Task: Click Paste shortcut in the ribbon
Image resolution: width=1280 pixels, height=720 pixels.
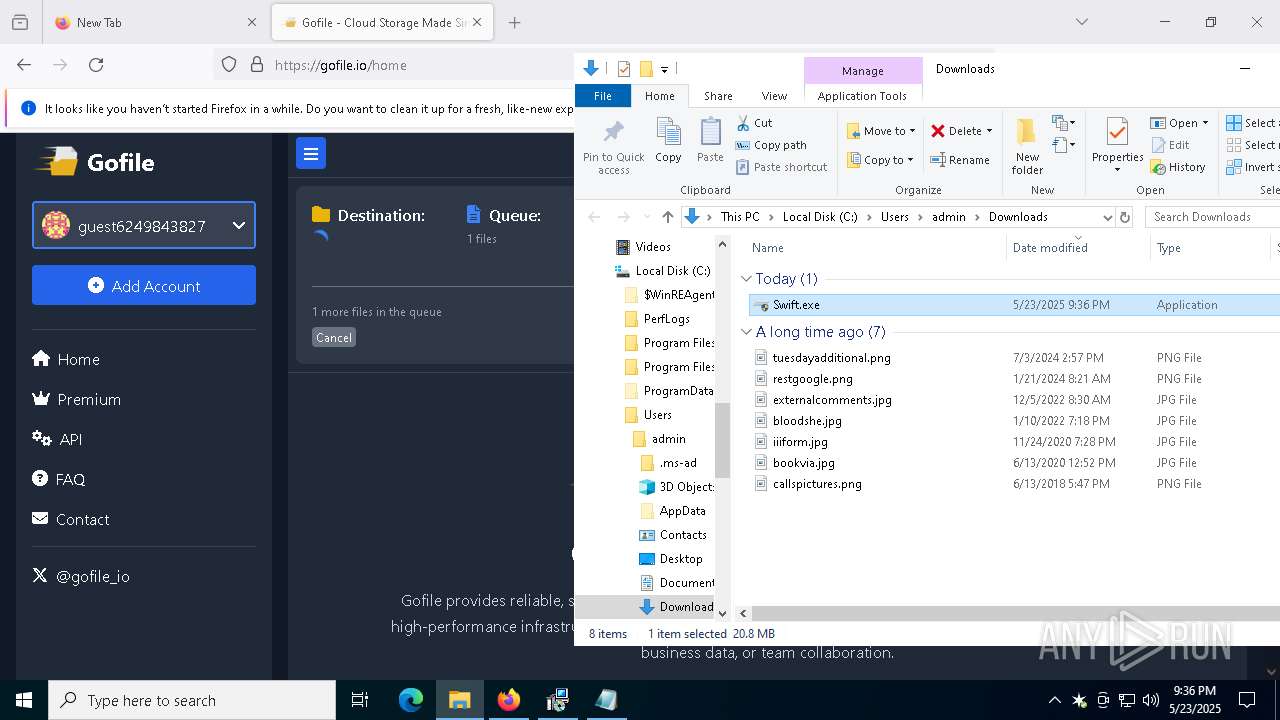Action: tap(781, 167)
